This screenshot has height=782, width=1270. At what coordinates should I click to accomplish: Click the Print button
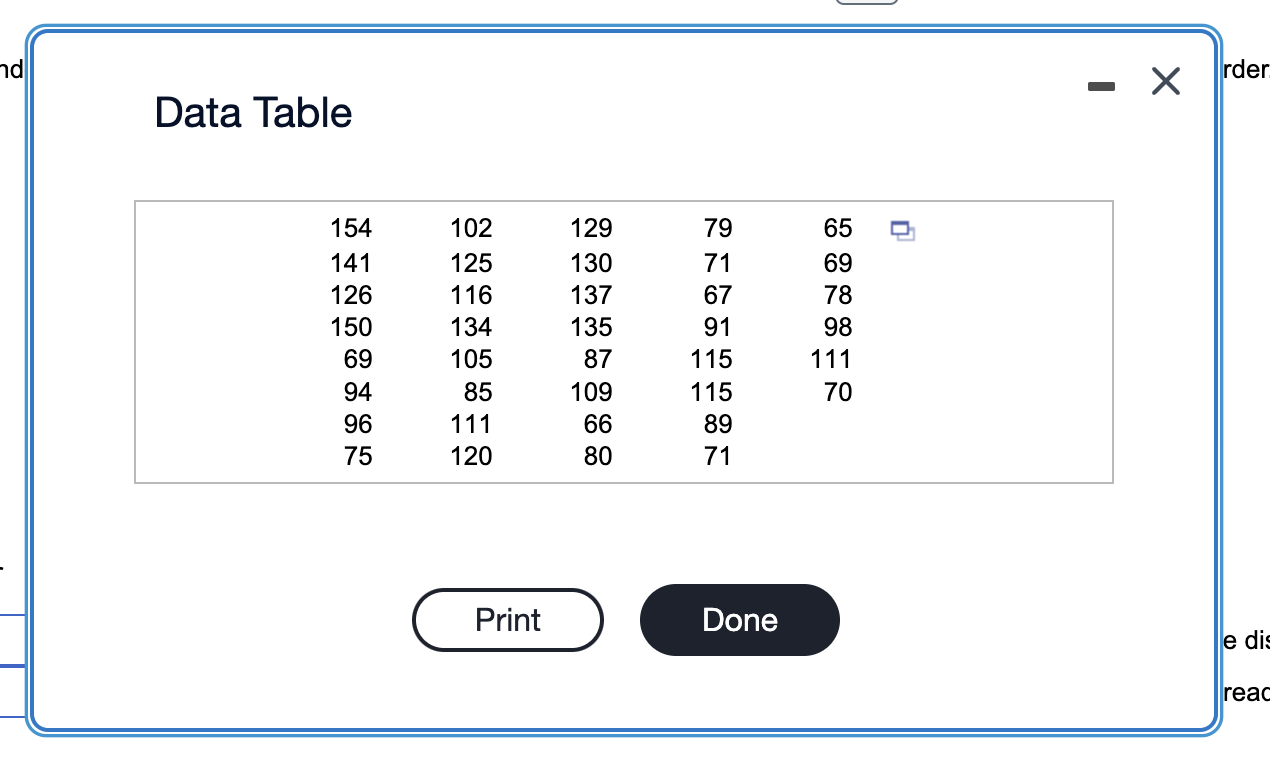pos(507,620)
